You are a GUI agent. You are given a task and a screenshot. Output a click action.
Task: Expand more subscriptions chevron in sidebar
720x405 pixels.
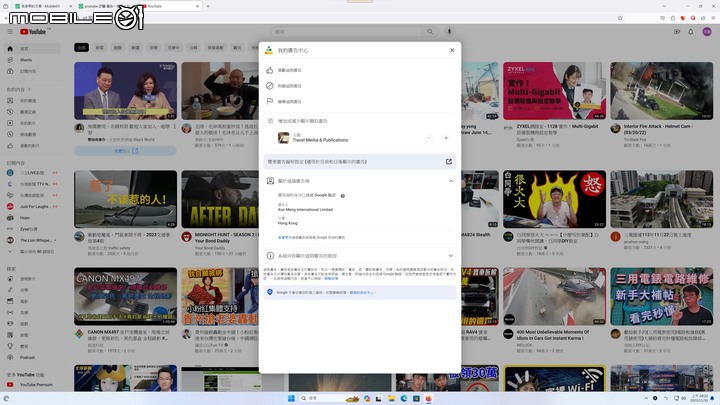click(x=10, y=252)
